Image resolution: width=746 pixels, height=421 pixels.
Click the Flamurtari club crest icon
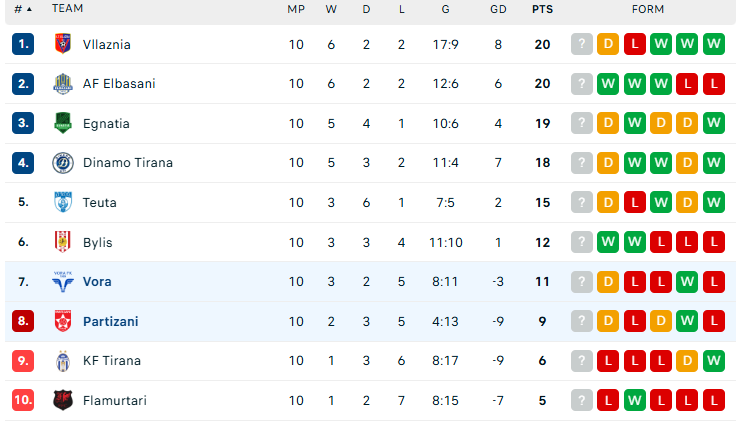point(63,400)
